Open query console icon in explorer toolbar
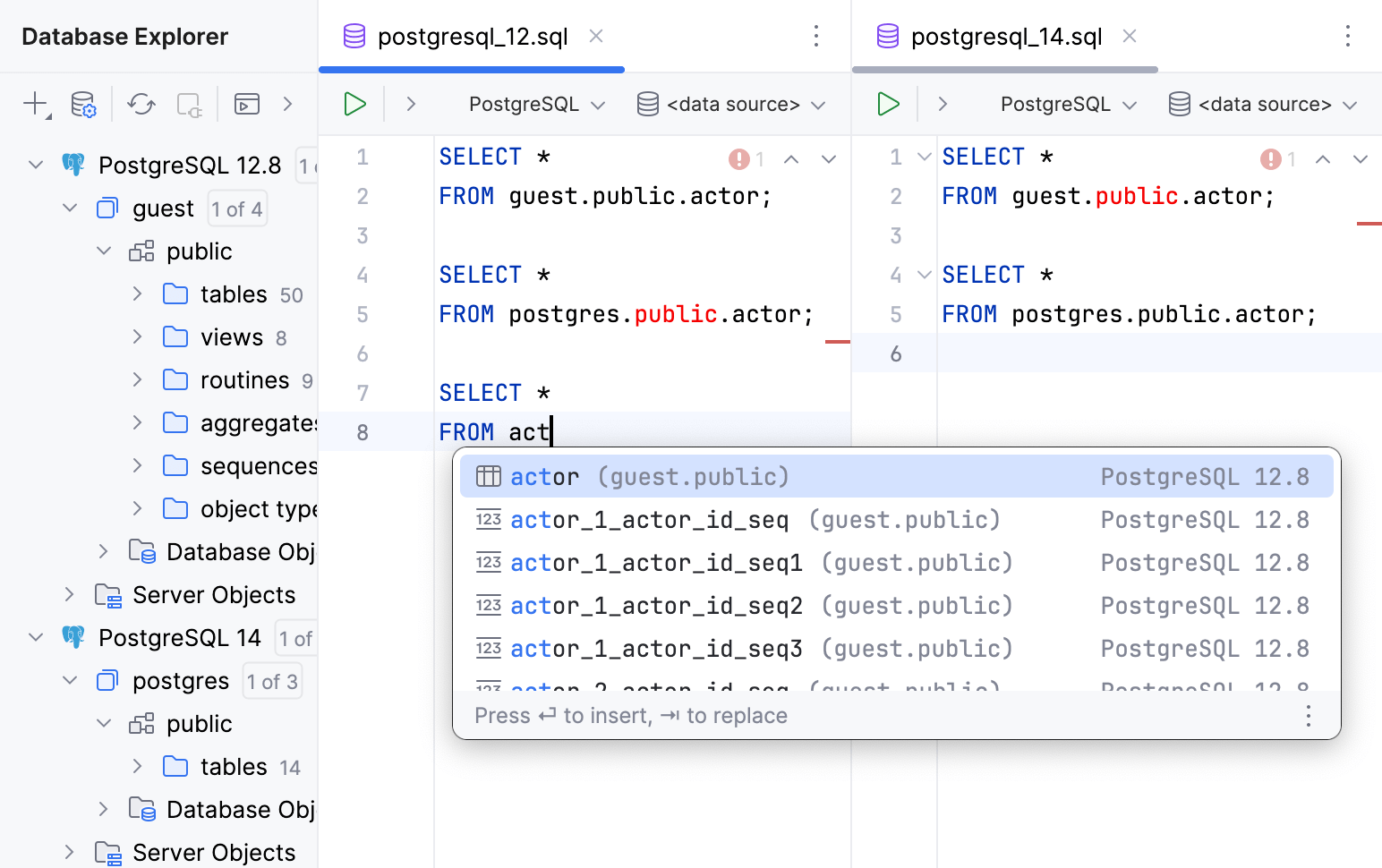Image resolution: width=1382 pixels, height=868 pixels. tap(246, 105)
